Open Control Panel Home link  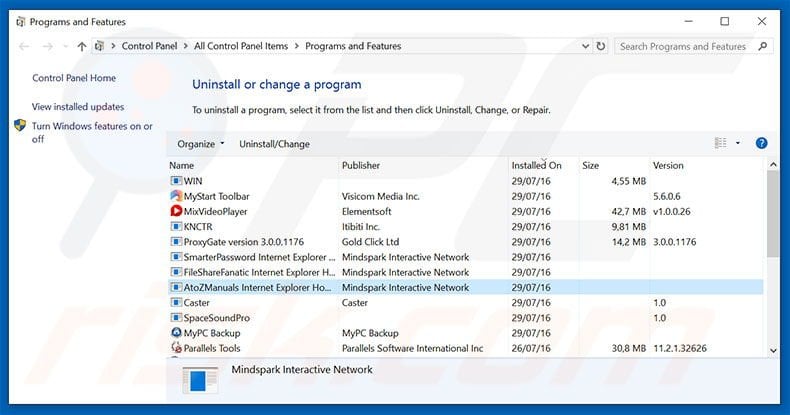pos(74,78)
